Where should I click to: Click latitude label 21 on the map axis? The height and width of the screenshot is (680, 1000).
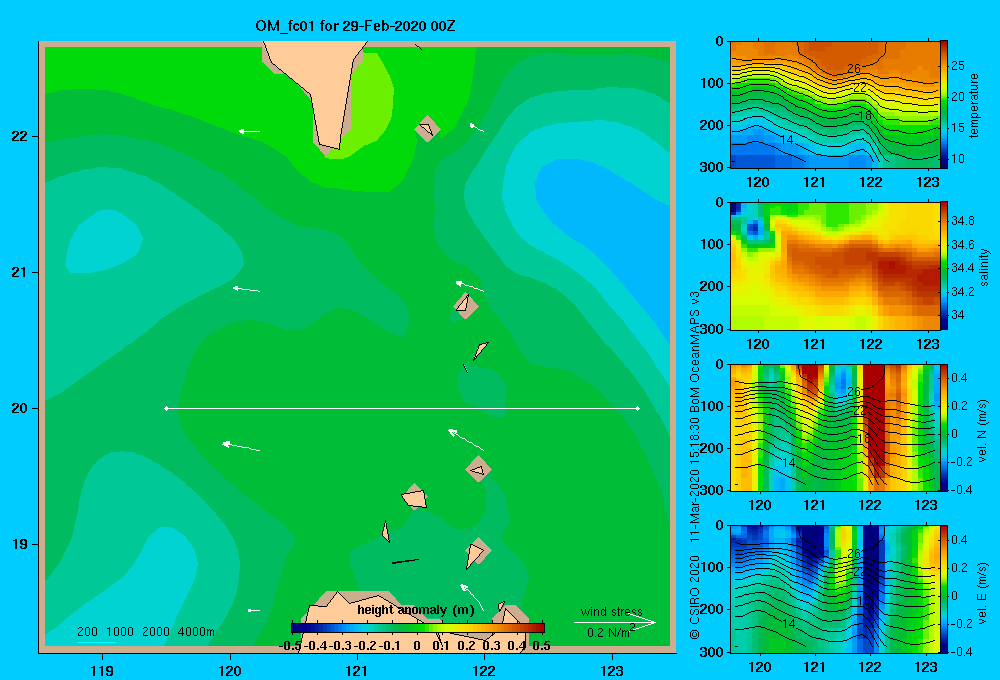pyautogui.click(x=20, y=272)
